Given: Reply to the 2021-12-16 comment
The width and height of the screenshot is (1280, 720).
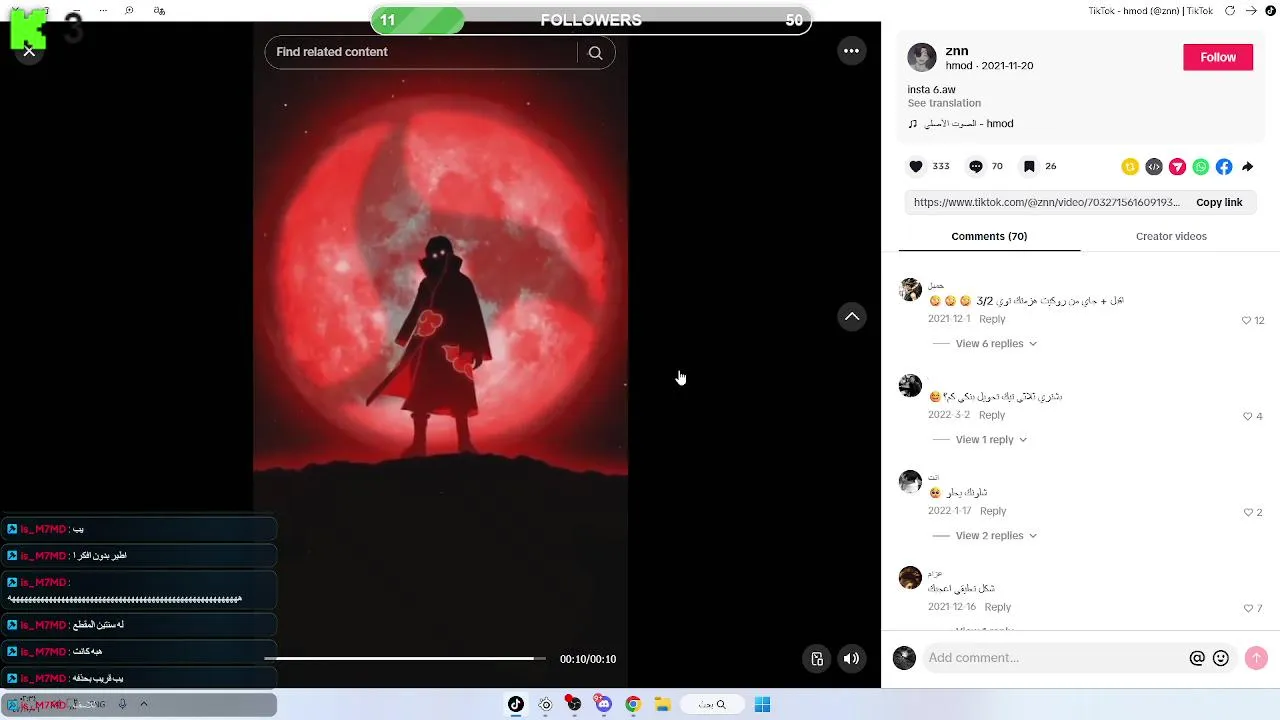Looking at the screenshot, I should click(997, 607).
